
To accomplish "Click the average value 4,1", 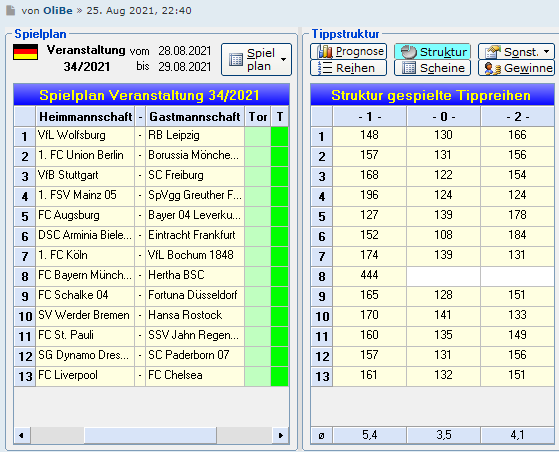I will click(x=517, y=435).
